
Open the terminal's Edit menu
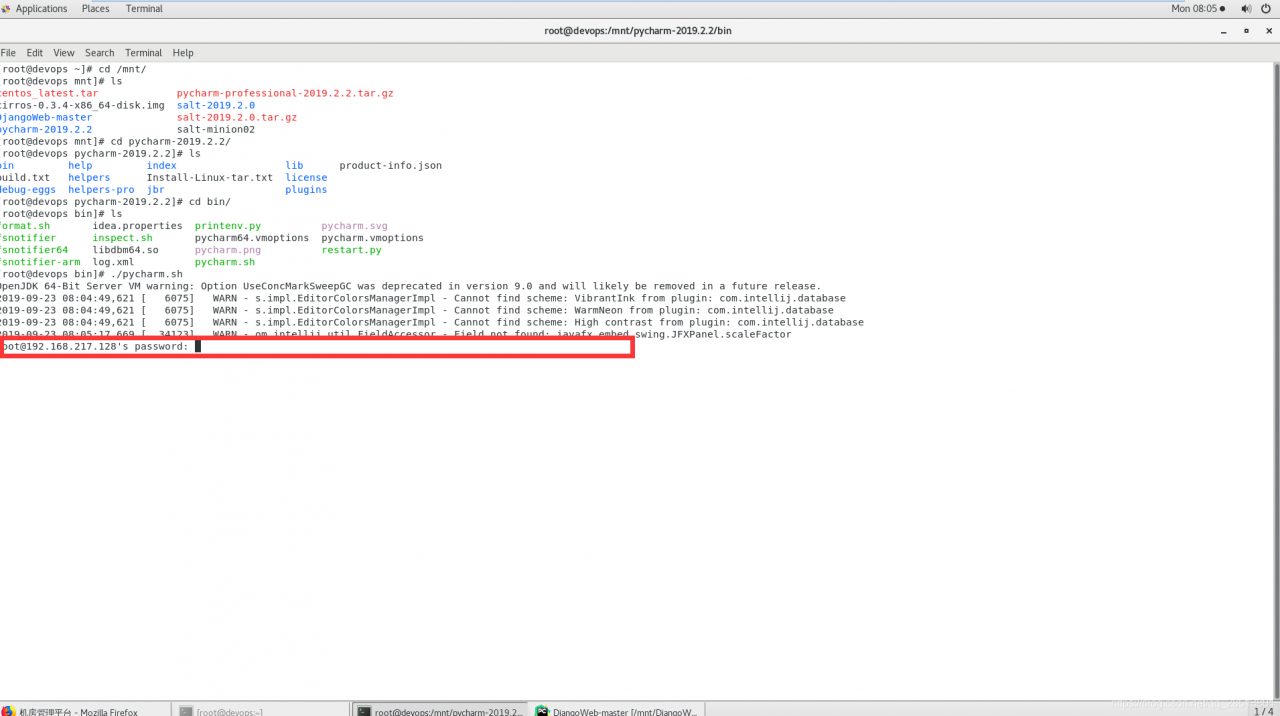35,53
